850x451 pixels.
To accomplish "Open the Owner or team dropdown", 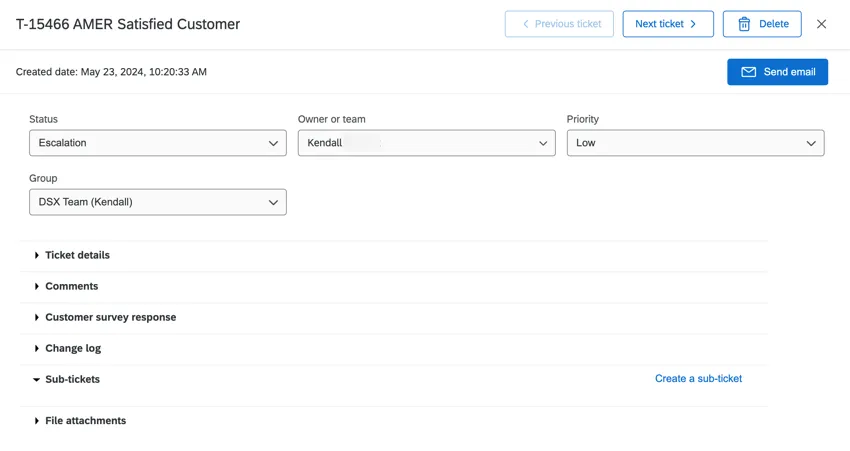I will [x=426, y=143].
